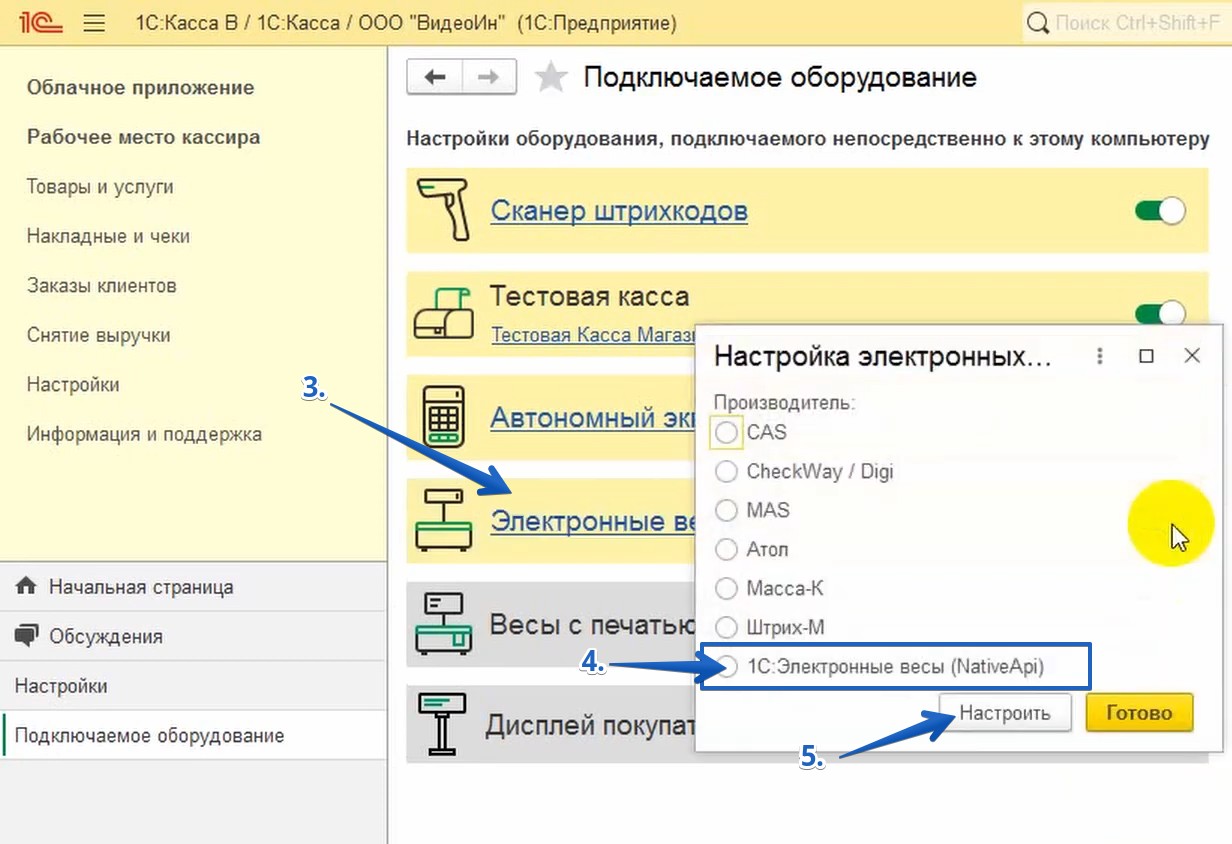Open Автономный эквайринг link
The width and height of the screenshot is (1232, 844).
[593, 416]
